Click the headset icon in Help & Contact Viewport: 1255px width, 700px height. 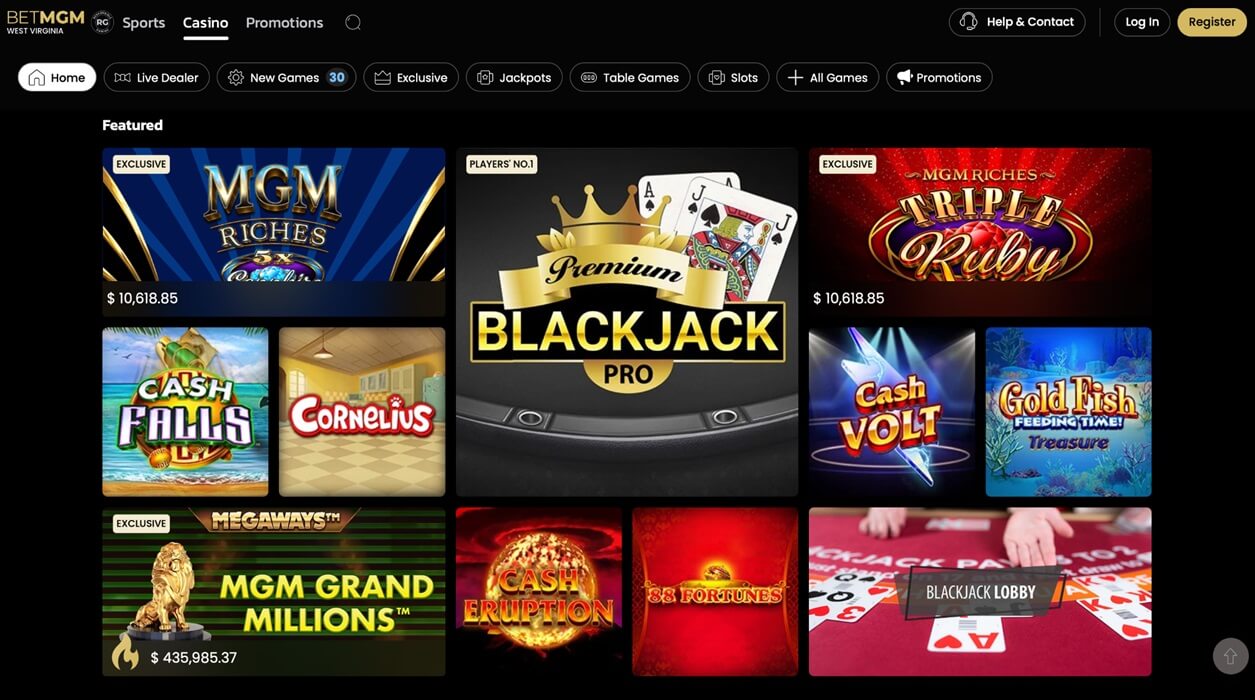pos(968,22)
